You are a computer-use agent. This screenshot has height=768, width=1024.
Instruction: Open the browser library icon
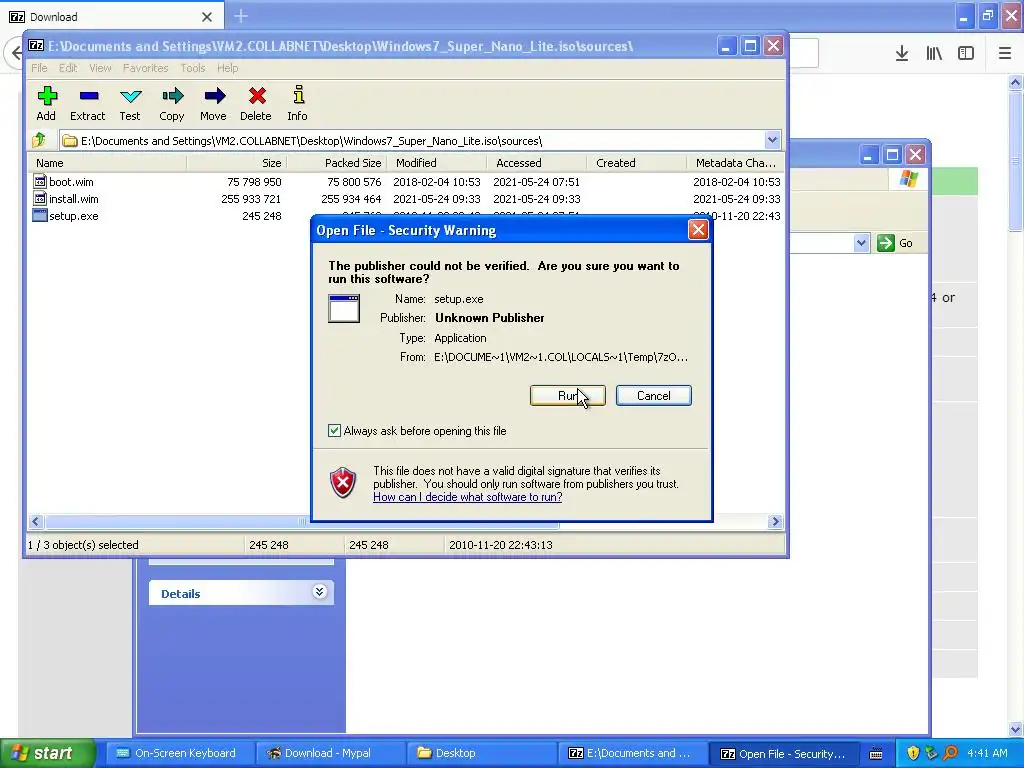934,54
